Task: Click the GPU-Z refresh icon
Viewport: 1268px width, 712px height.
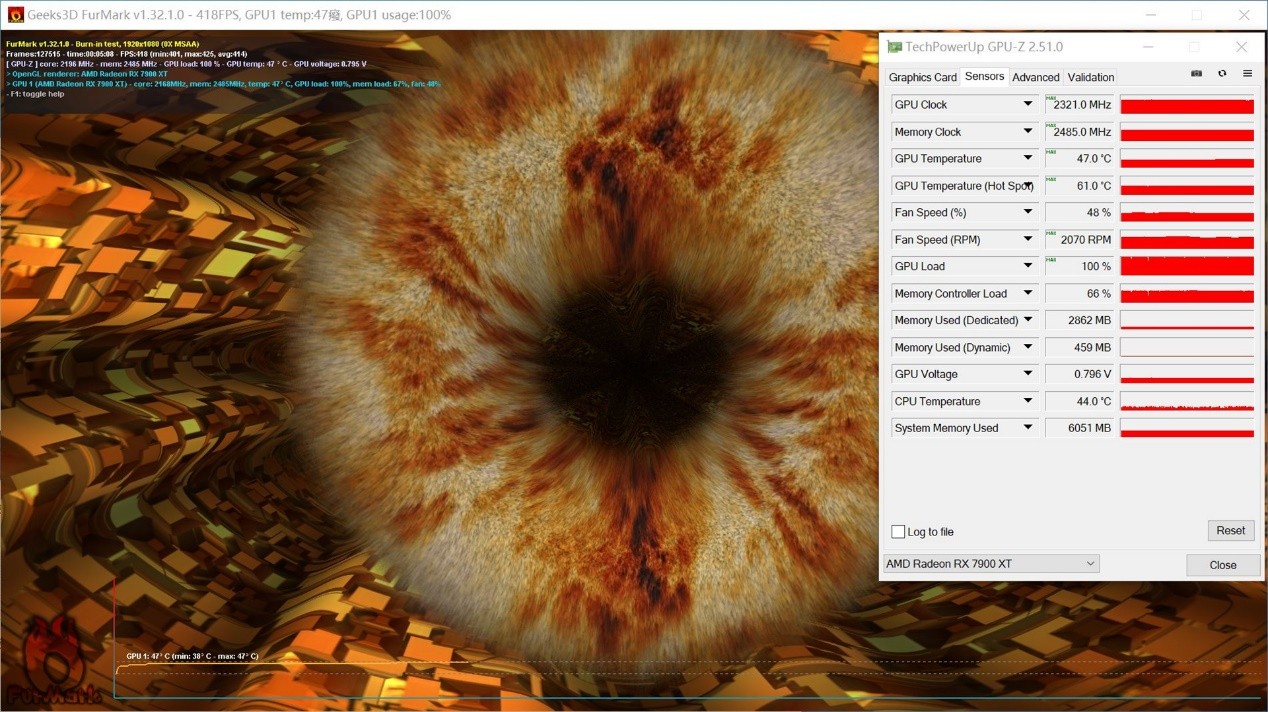Action: tap(1222, 74)
